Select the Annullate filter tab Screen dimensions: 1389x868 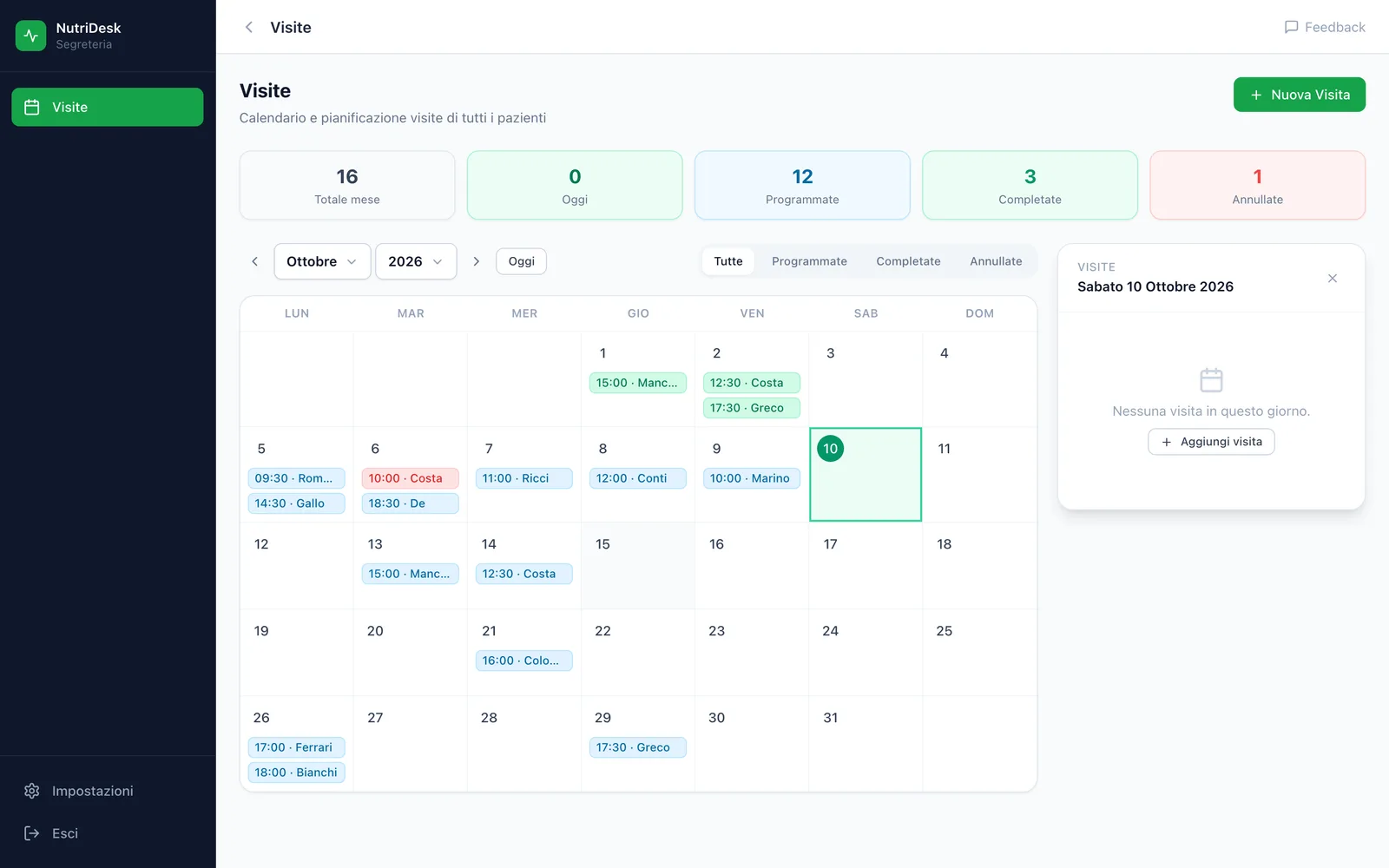click(x=996, y=261)
